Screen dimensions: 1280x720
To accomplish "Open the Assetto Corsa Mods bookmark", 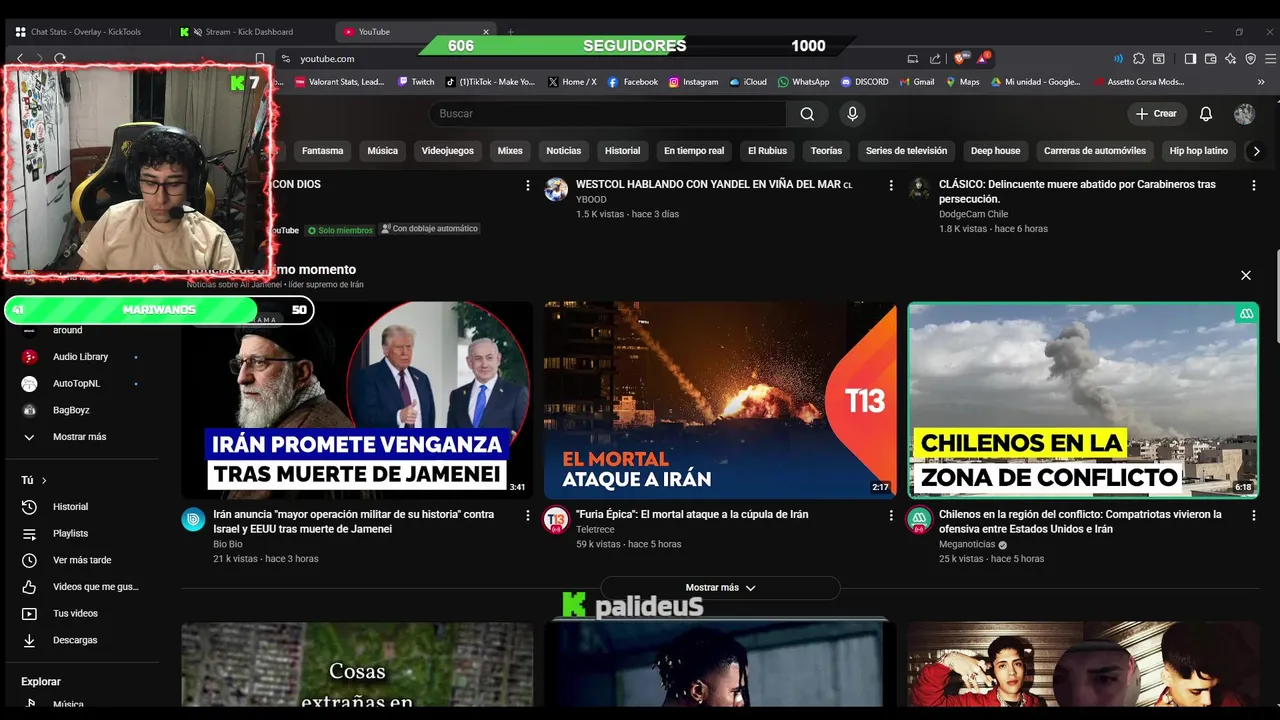I will point(1139,82).
